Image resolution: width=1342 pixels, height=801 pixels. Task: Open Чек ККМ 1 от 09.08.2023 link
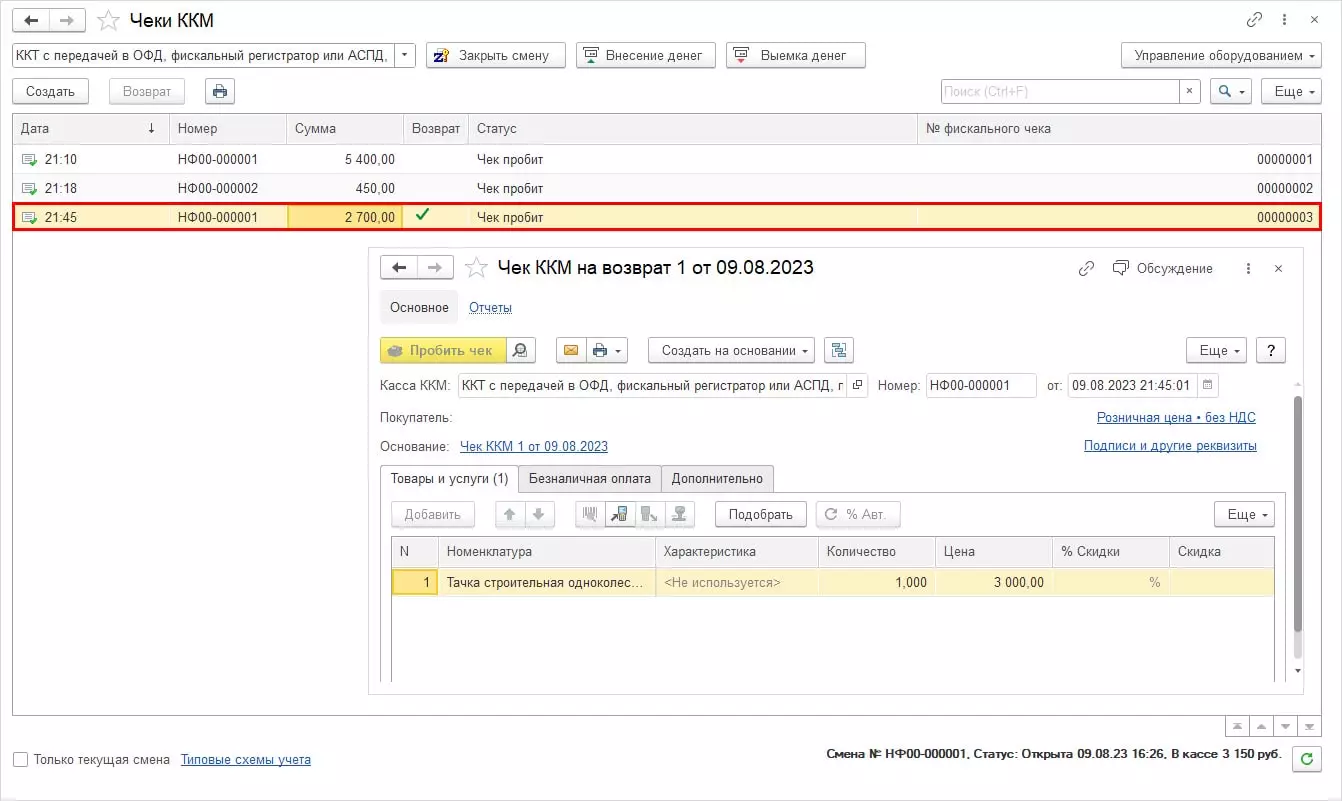coord(534,446)
